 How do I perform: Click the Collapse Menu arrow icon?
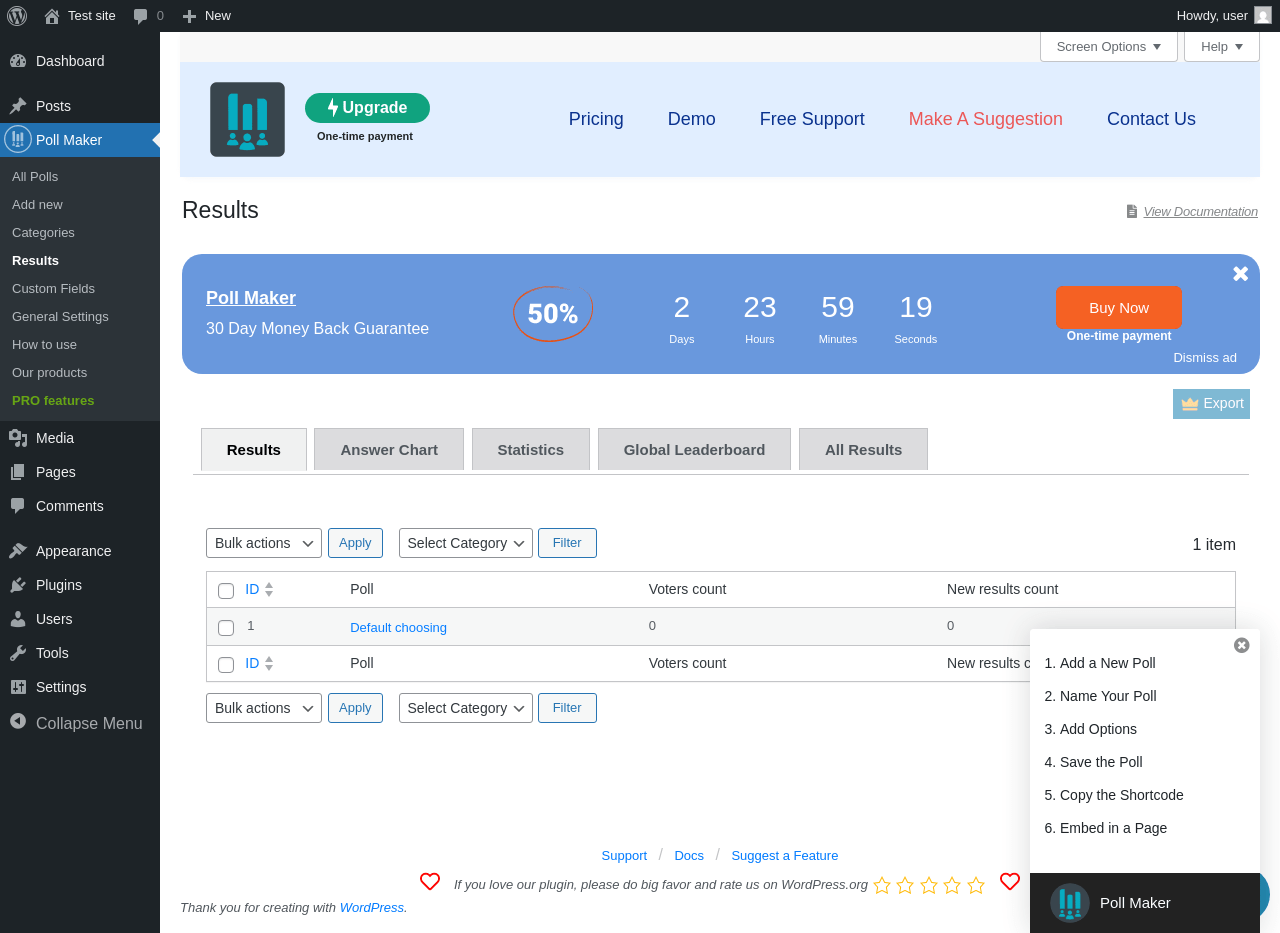coord(18,721)
